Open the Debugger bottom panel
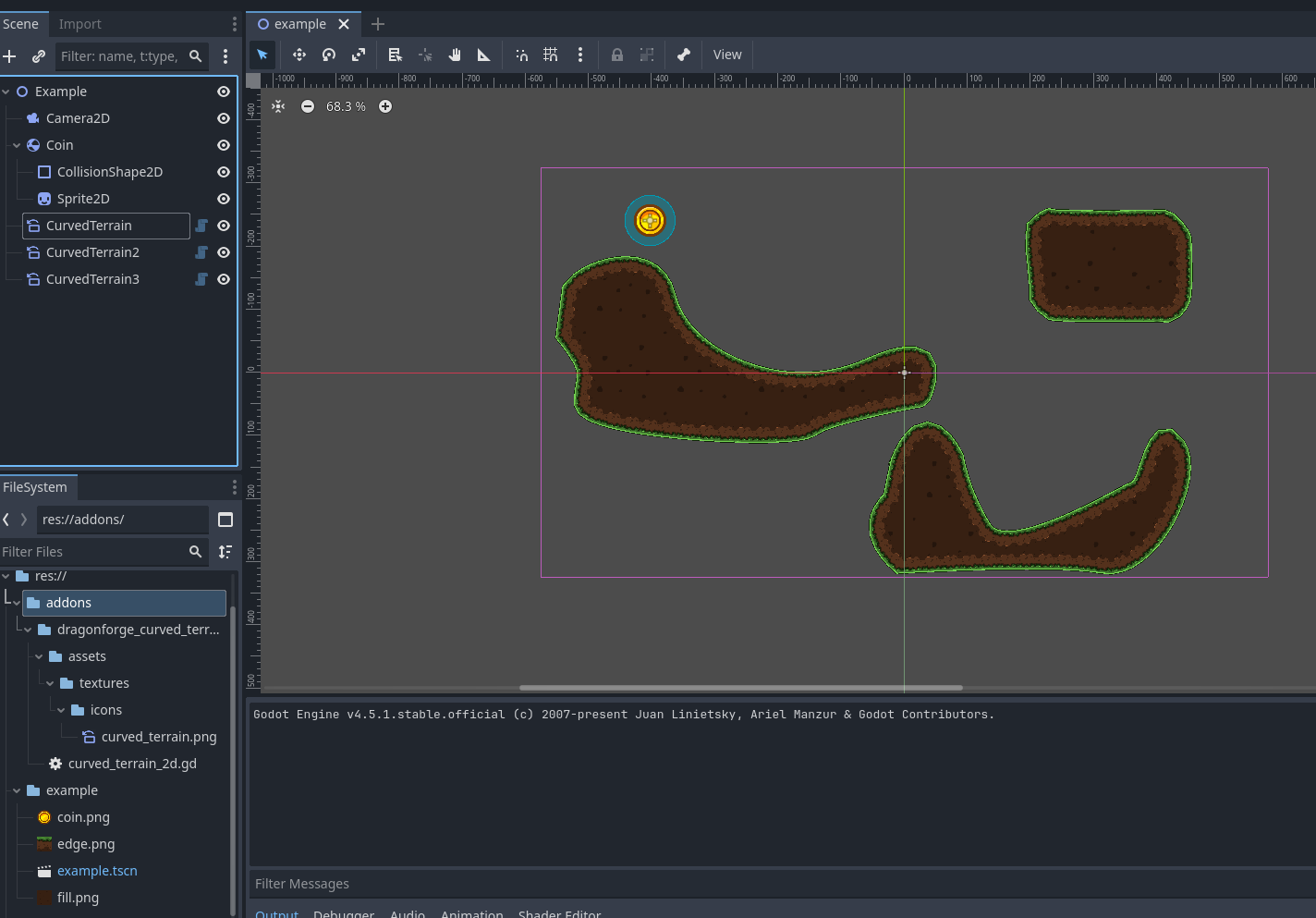1316x918 pixels. pyautogui.click(x=344, y=912)
